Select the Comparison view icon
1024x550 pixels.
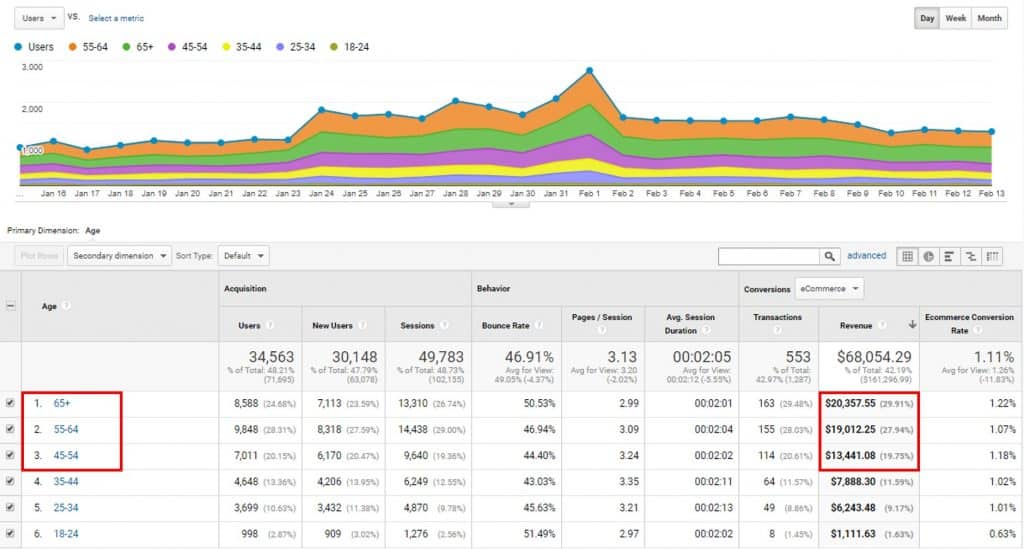(971, 256)
